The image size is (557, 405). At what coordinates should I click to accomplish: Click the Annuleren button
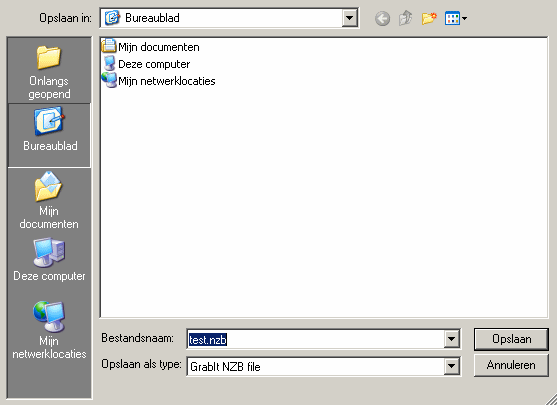511,365
